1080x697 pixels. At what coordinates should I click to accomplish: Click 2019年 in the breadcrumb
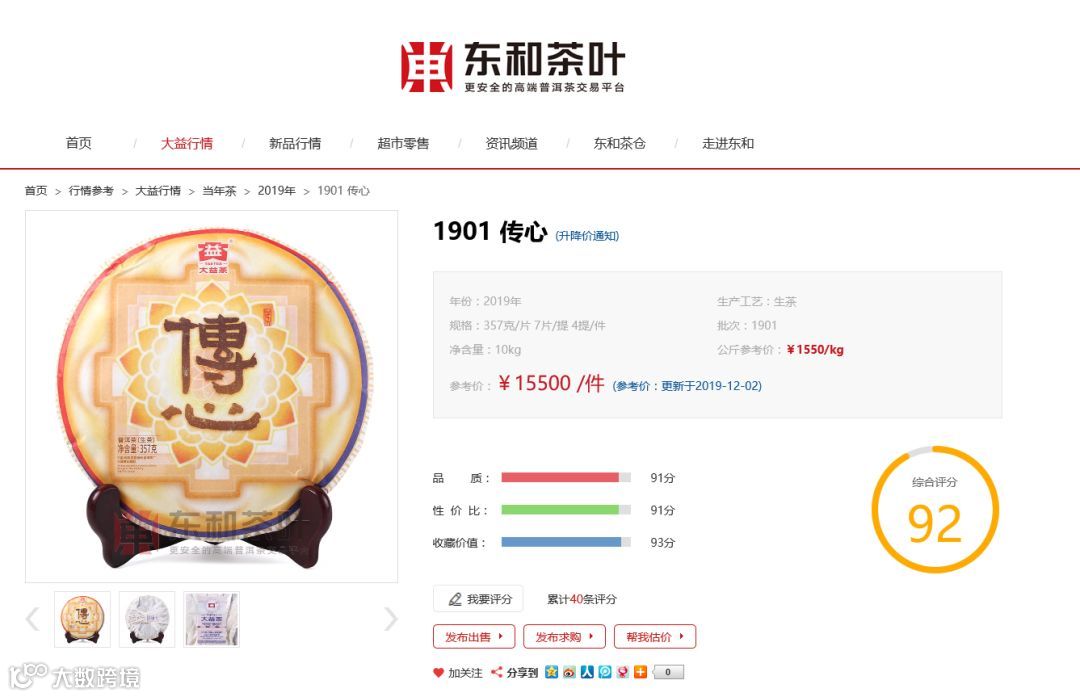[276, 191]
